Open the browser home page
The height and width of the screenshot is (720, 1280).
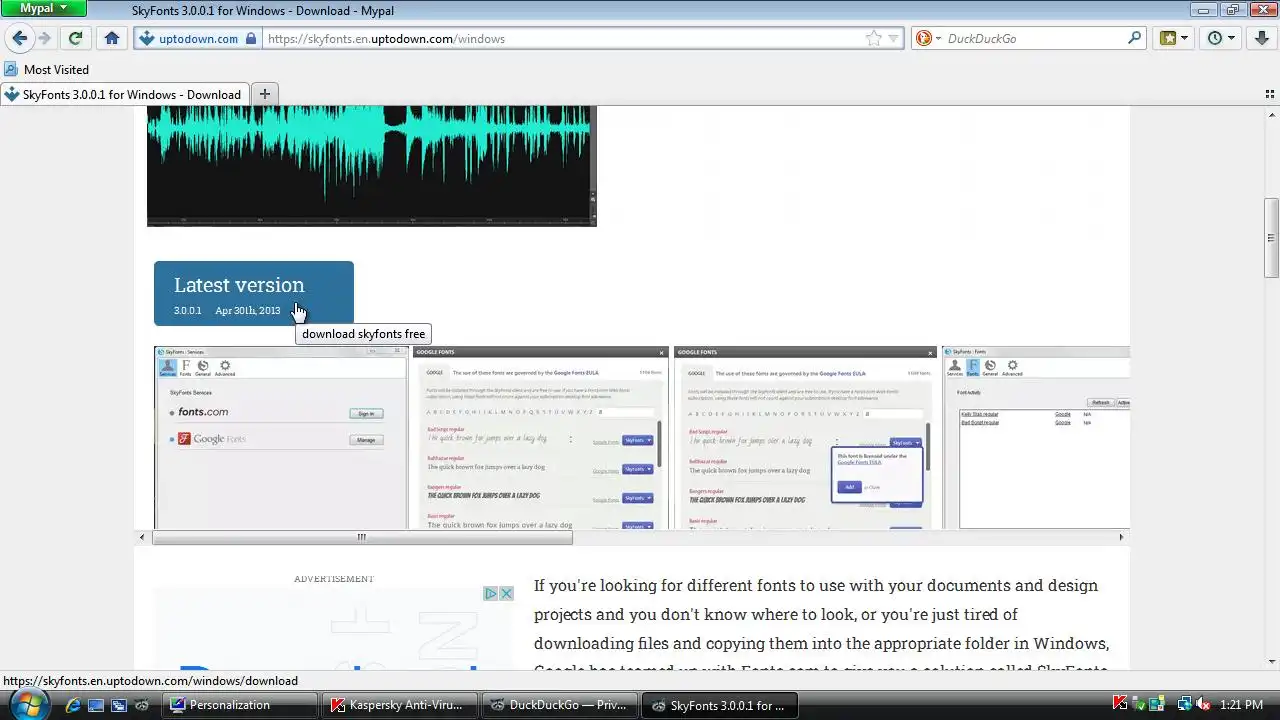coord(112,38)
